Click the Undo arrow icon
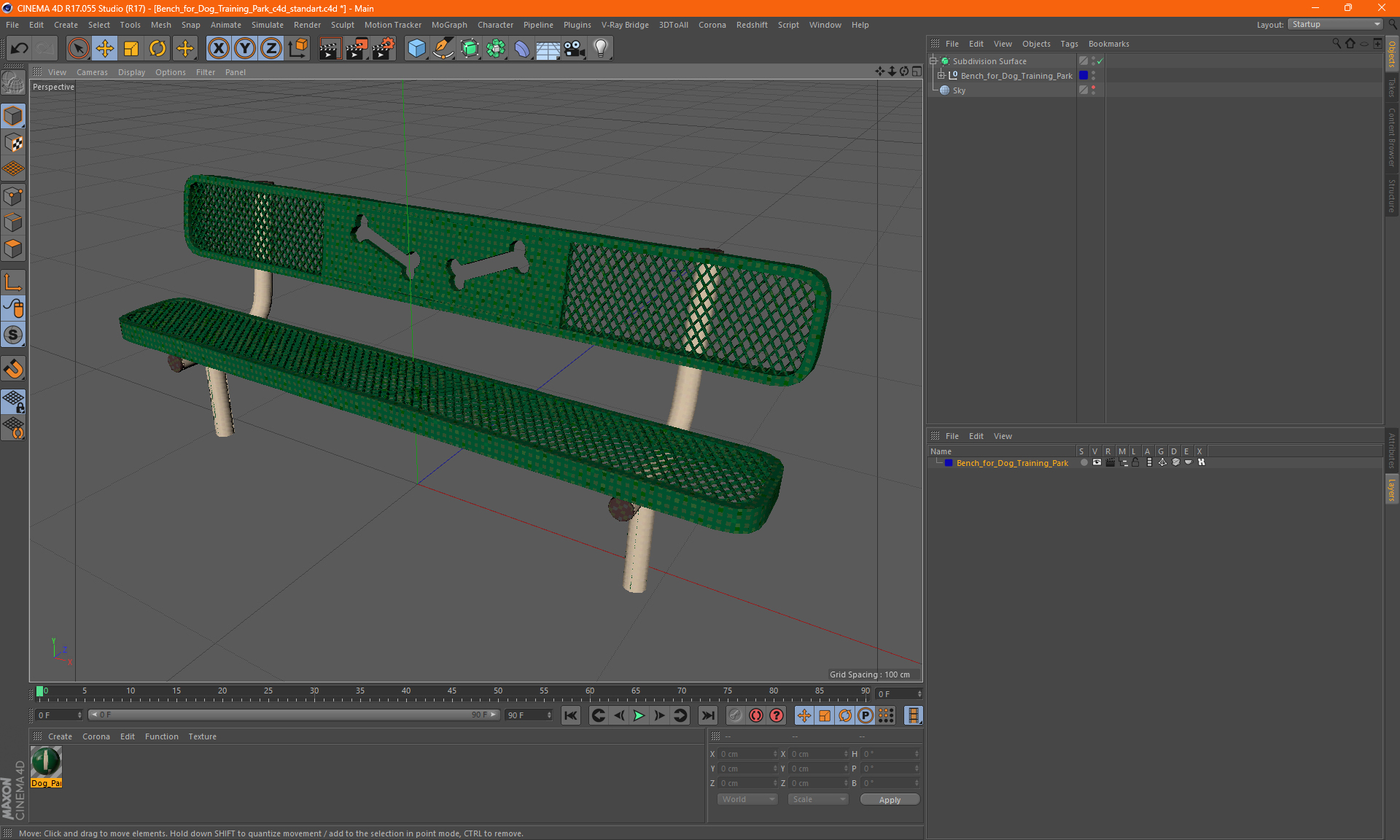Viewport: 1400px width, 840px height. coord(20,49)
